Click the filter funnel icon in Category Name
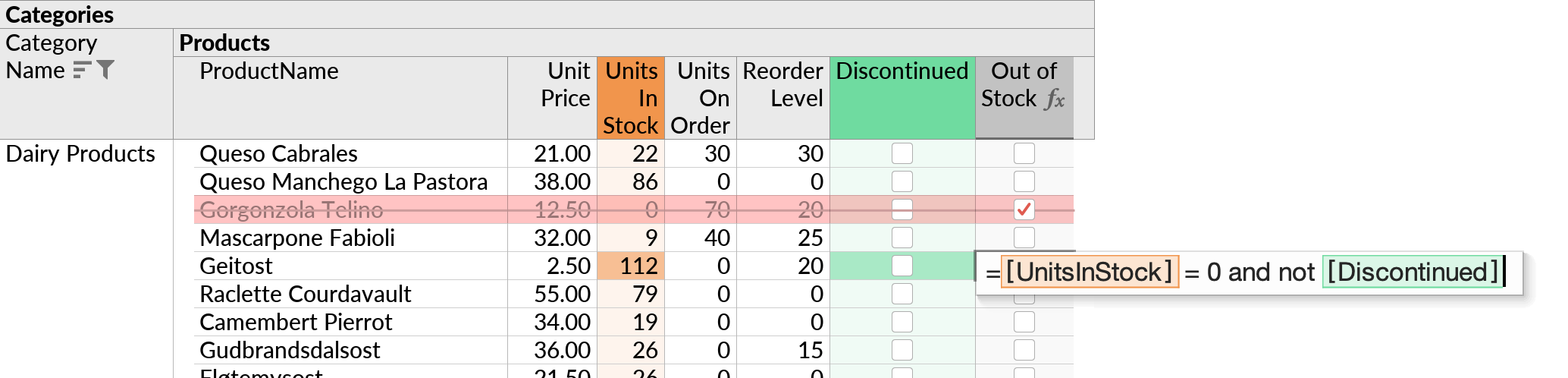Image resolution: width=1568 pixels, height=378 pixels. [x=105, y=70]
